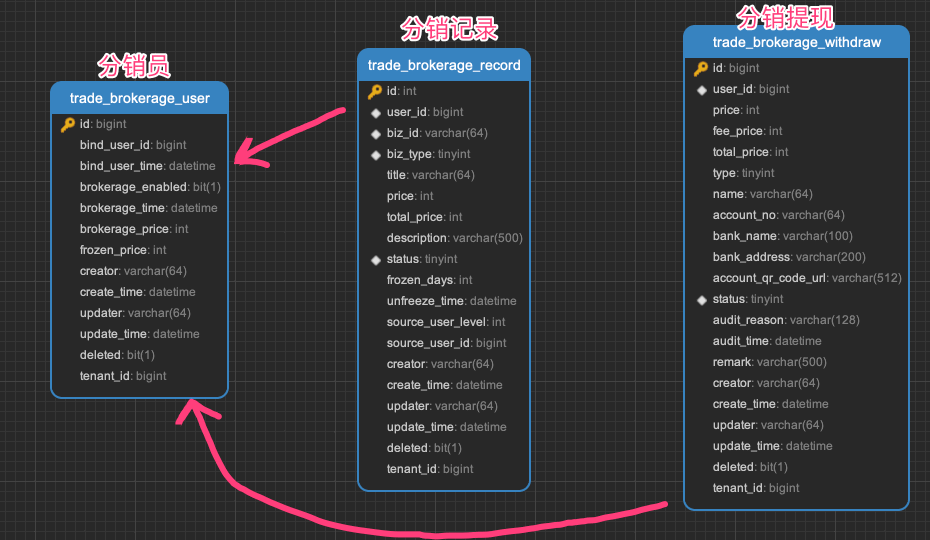Select the diamond icon beside biz_type
The height and width of the screenshot is (540, 930).
point(376,155)
